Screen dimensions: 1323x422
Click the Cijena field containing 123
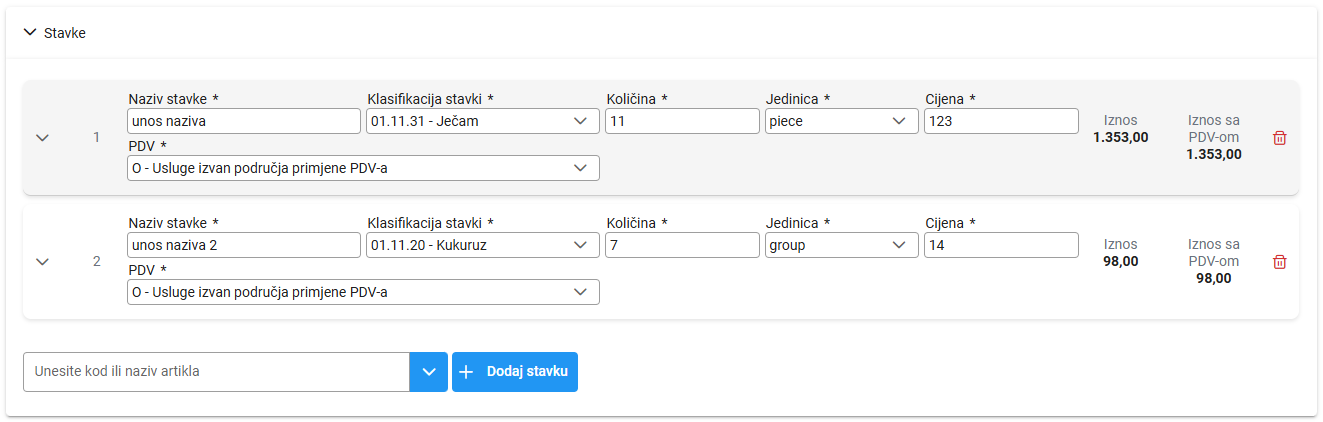[x=1001, y=121]
